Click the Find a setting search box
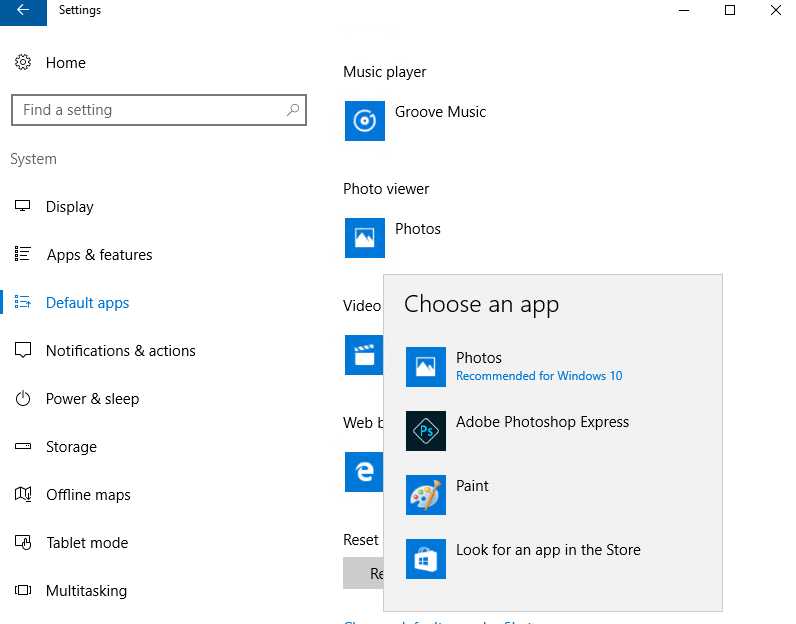The height and width of the screenshot is (624, 796). (150, 110)
